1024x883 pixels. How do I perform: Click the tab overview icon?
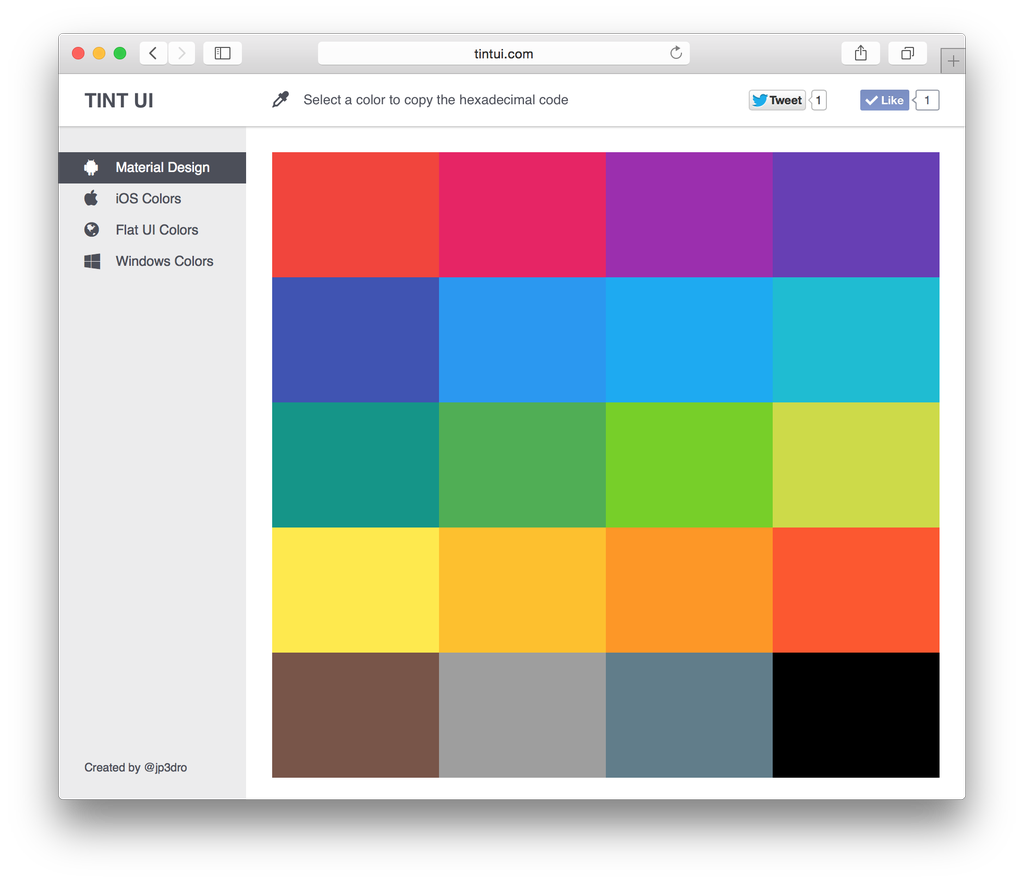tap(907, 52)
